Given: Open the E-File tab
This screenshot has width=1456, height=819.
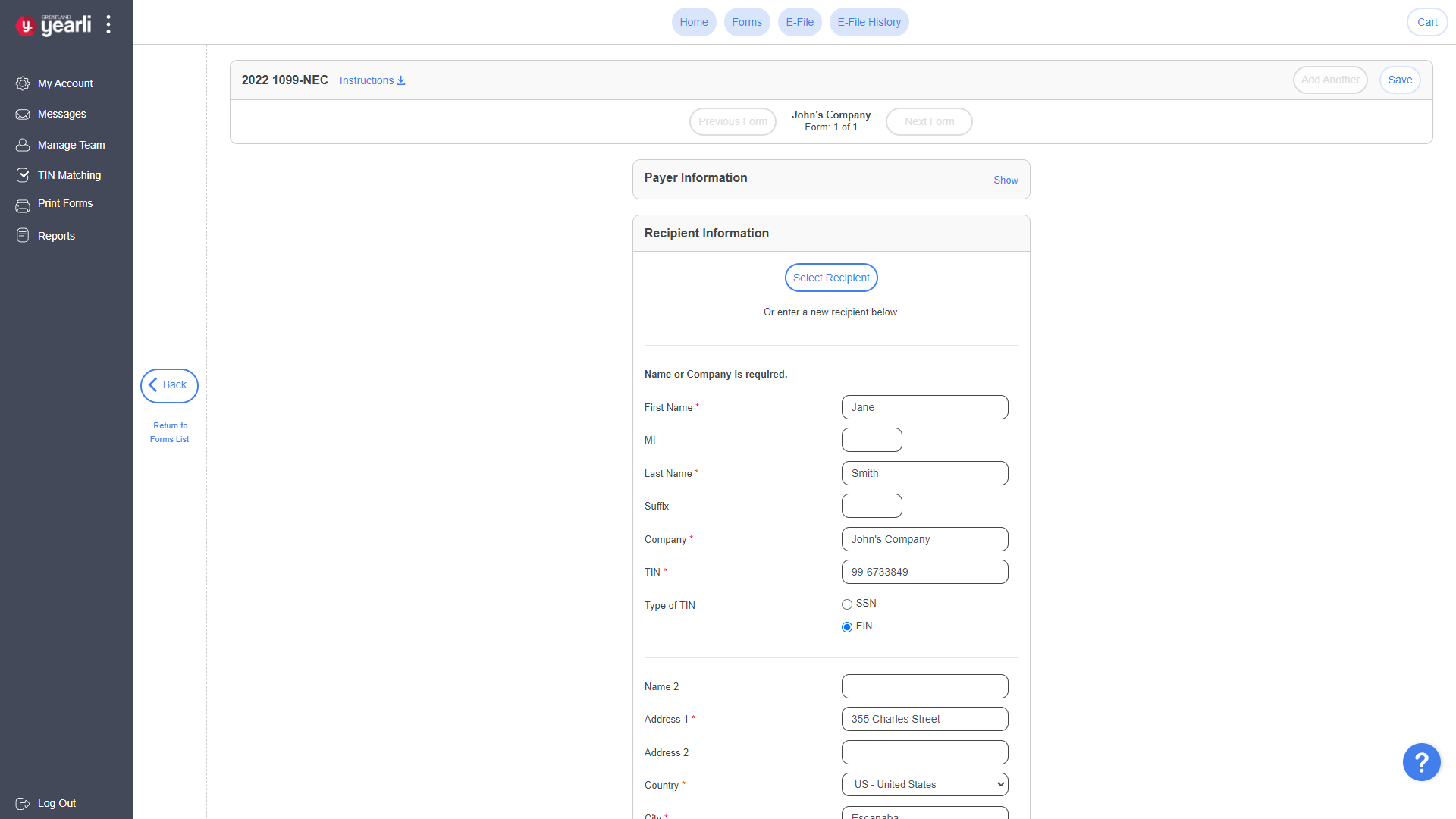Looking at the screenshot, I should (800, 22).
